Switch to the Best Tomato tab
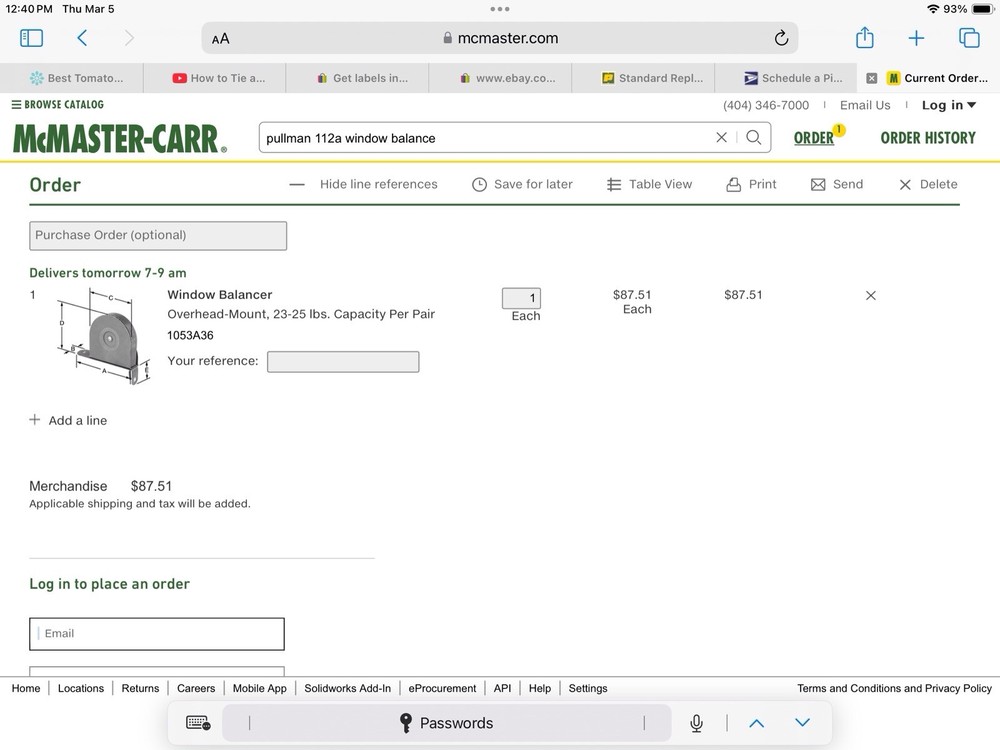Screen dimensions: 1000x750 click(76, 78)
